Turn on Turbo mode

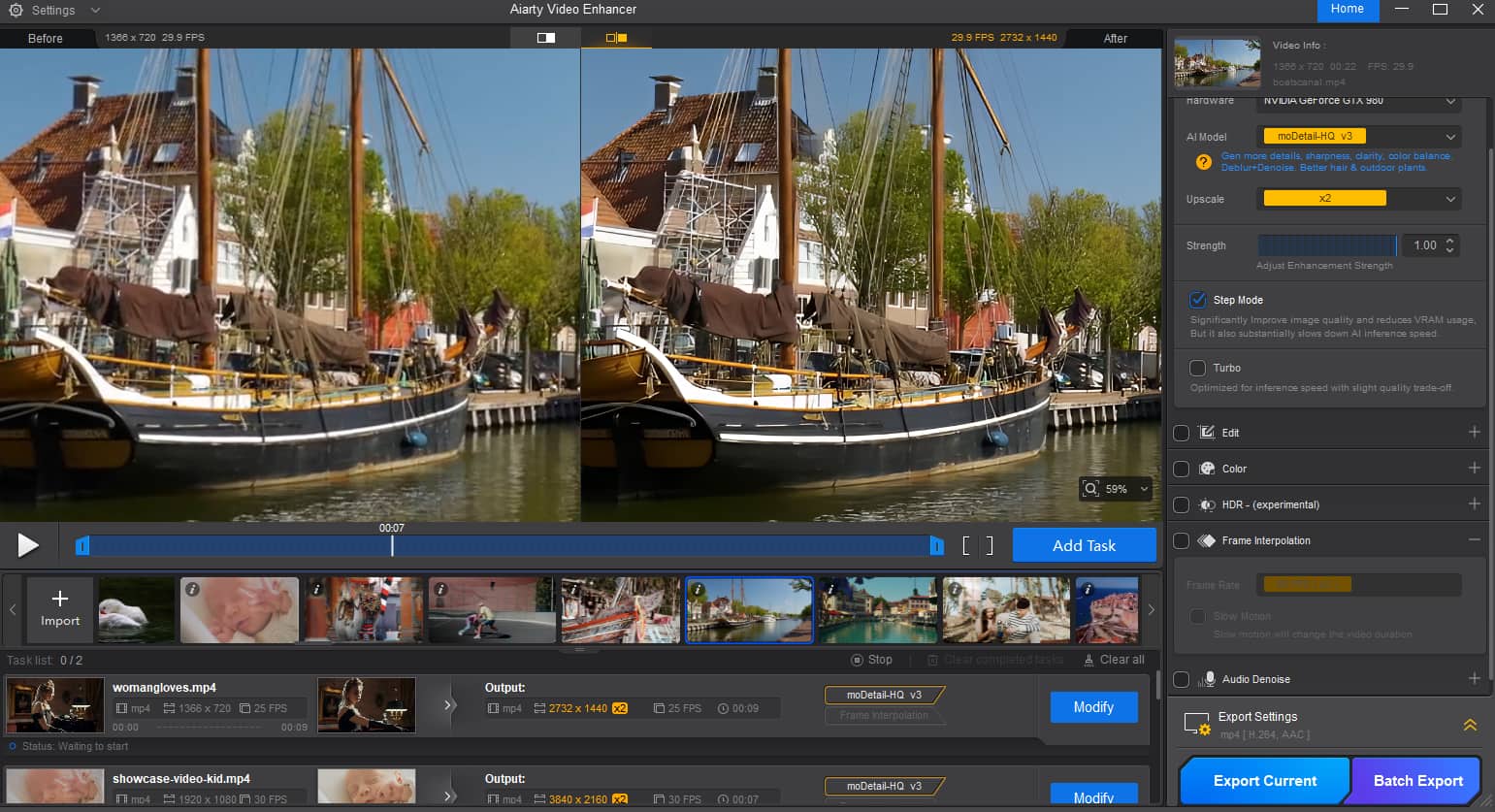click(x=1198, y=367)
